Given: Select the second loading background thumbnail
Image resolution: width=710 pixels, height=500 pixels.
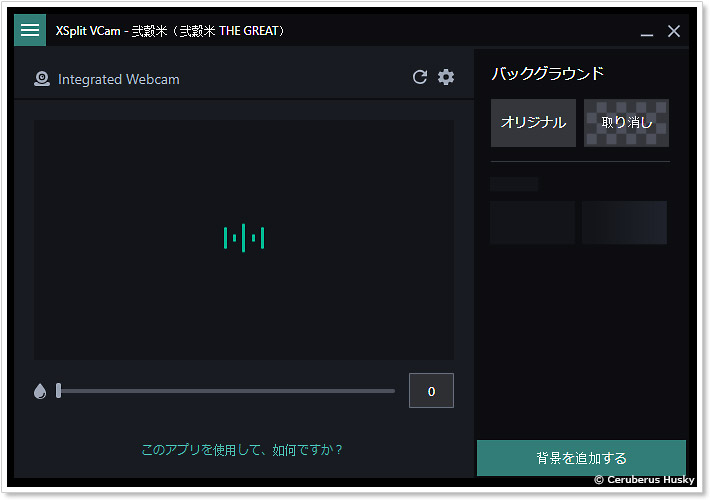Looking at the screenshot, I should 624,222.
